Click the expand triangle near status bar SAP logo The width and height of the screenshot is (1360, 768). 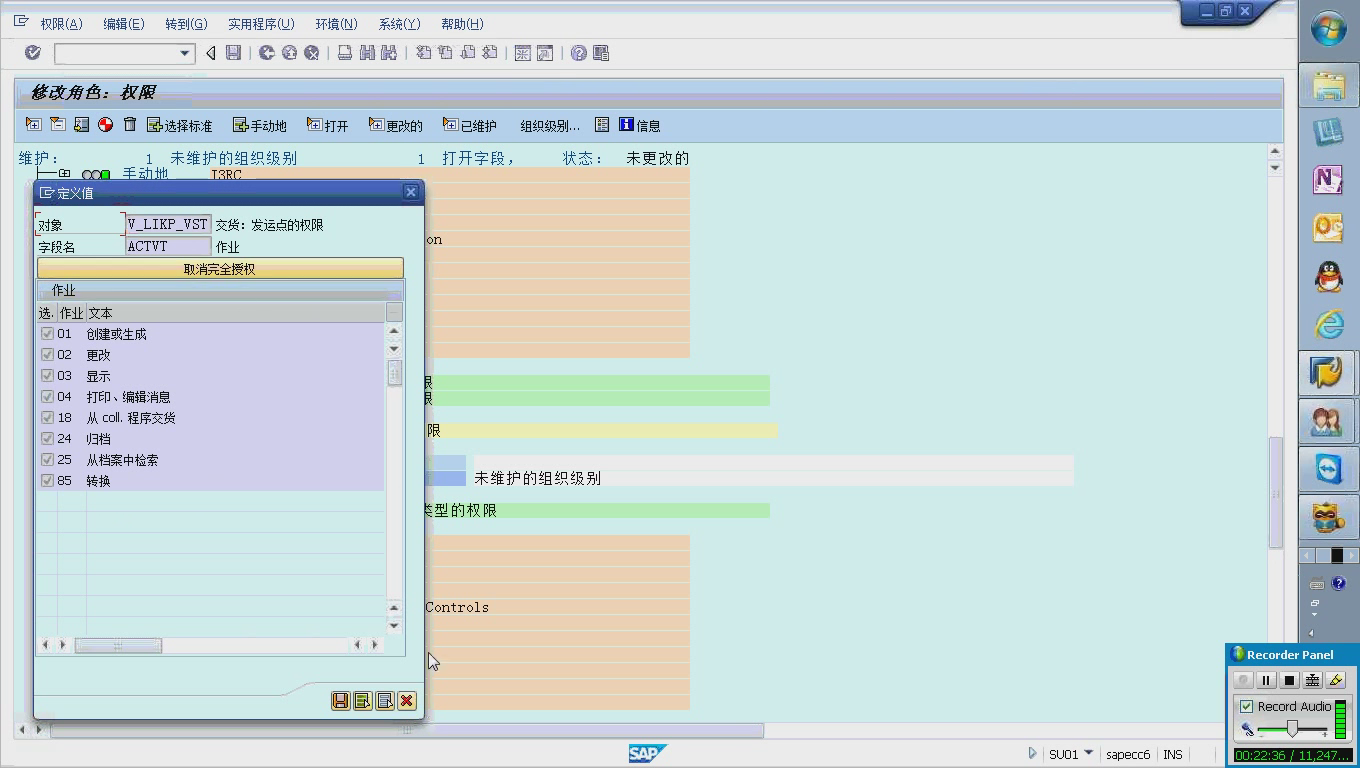click(x=1032, y=753)
